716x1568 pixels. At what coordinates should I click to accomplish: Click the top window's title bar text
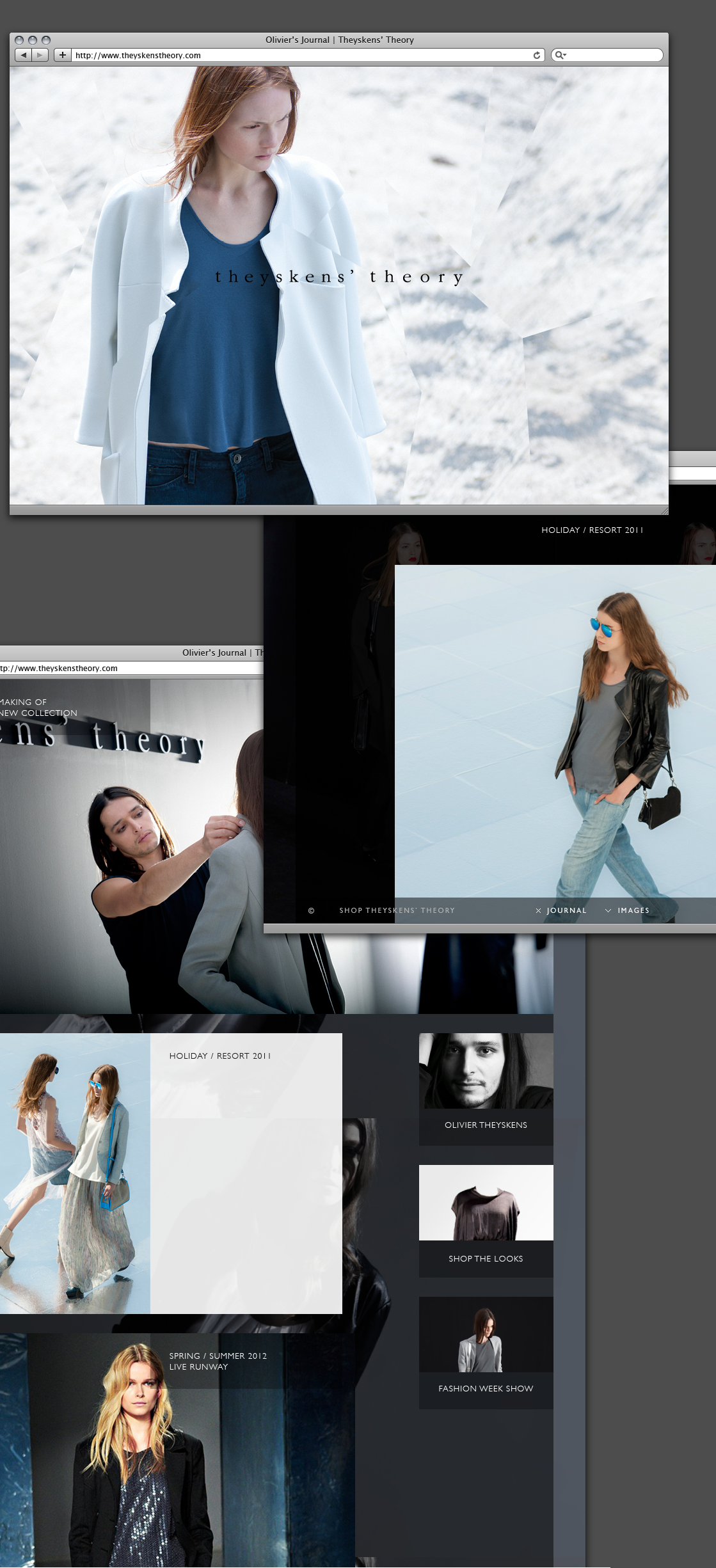[339, 40]
